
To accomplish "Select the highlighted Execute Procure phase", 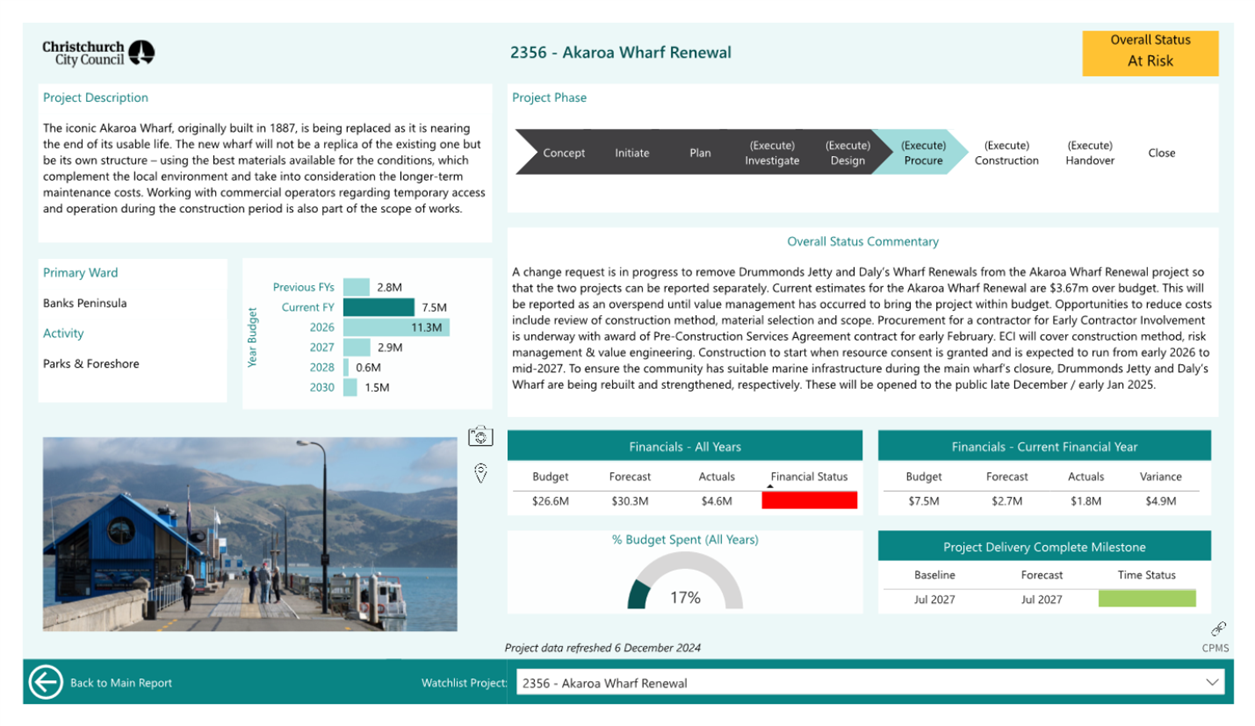I will 923,153.
